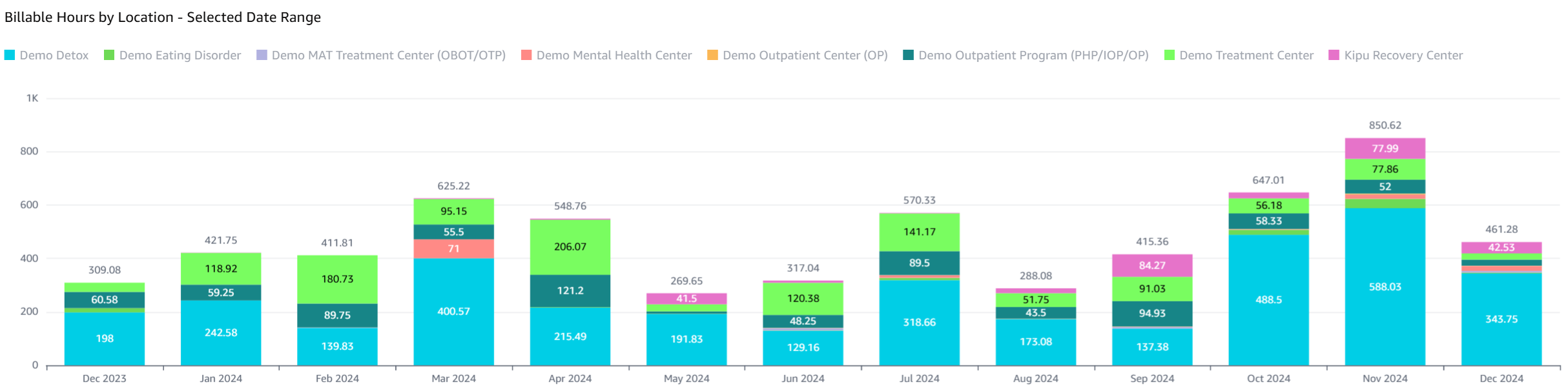Click the Oct 2024 x-axis label
Viewport: 1568px width, 386px height.
point(1268,378)
